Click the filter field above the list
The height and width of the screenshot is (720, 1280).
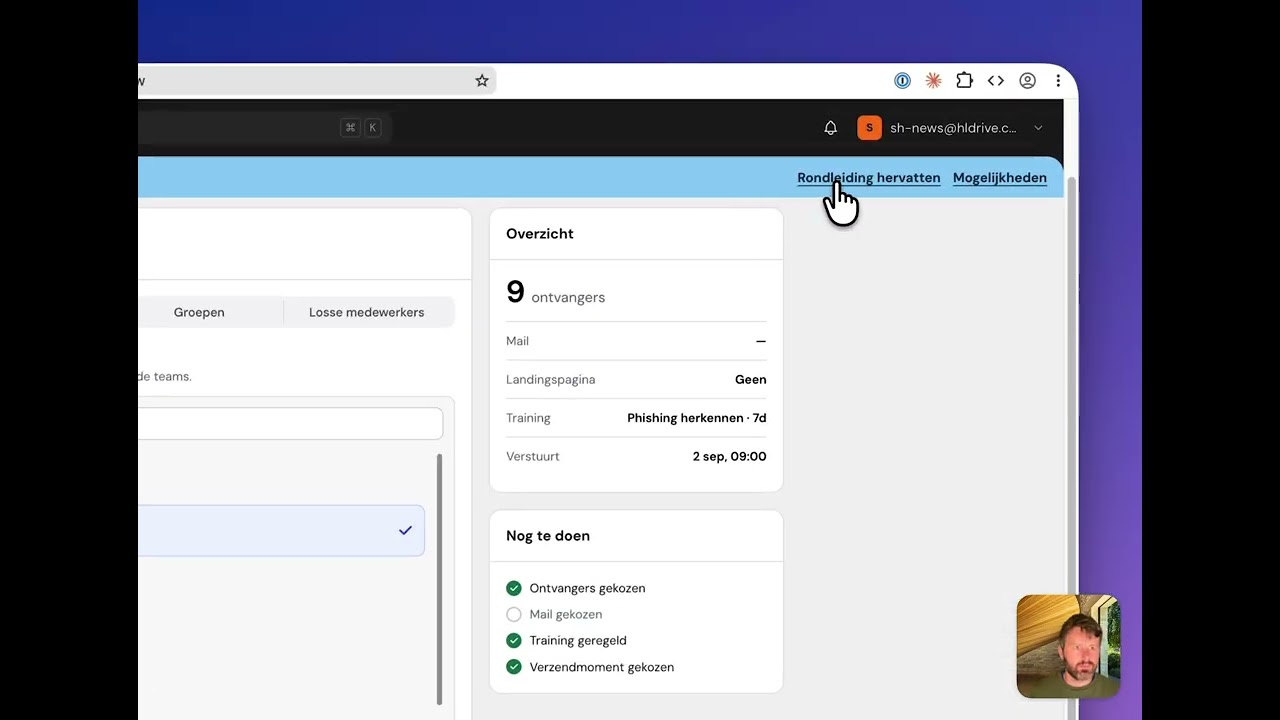point(290,423)
